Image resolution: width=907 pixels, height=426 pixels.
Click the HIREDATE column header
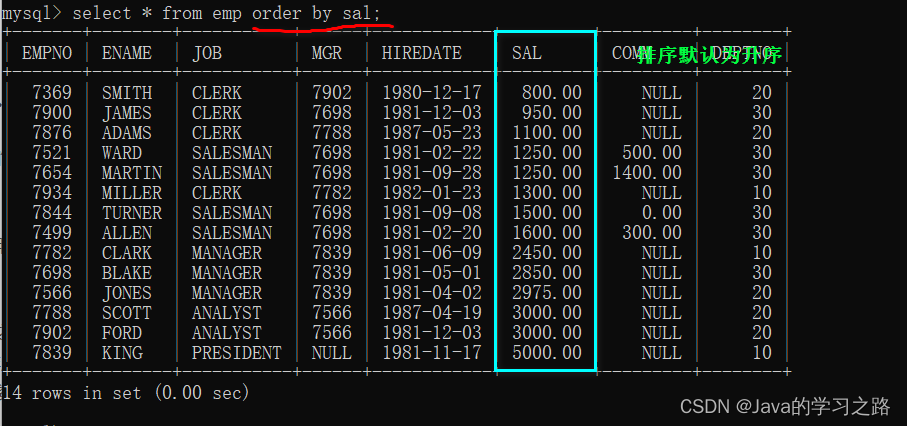pyautogui.click(x=421, y=53)
